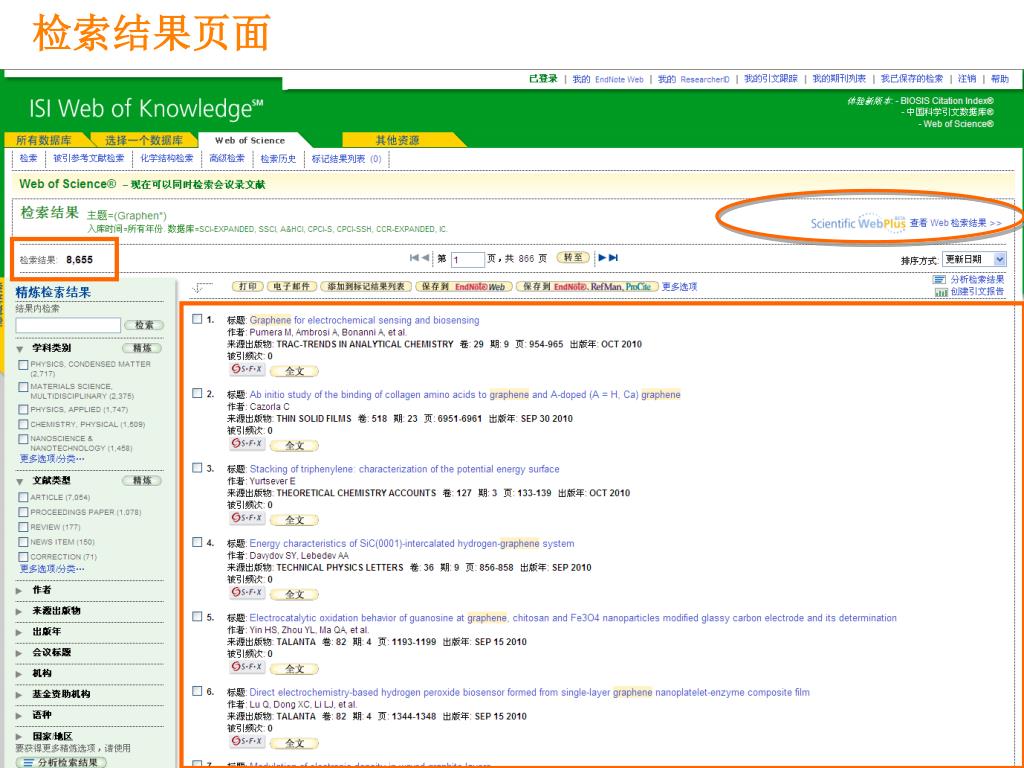The height and width of the screenshot is (768, 1024).
Task: Open 标记结果列表 (0) menu item
Action: point(347,158)
